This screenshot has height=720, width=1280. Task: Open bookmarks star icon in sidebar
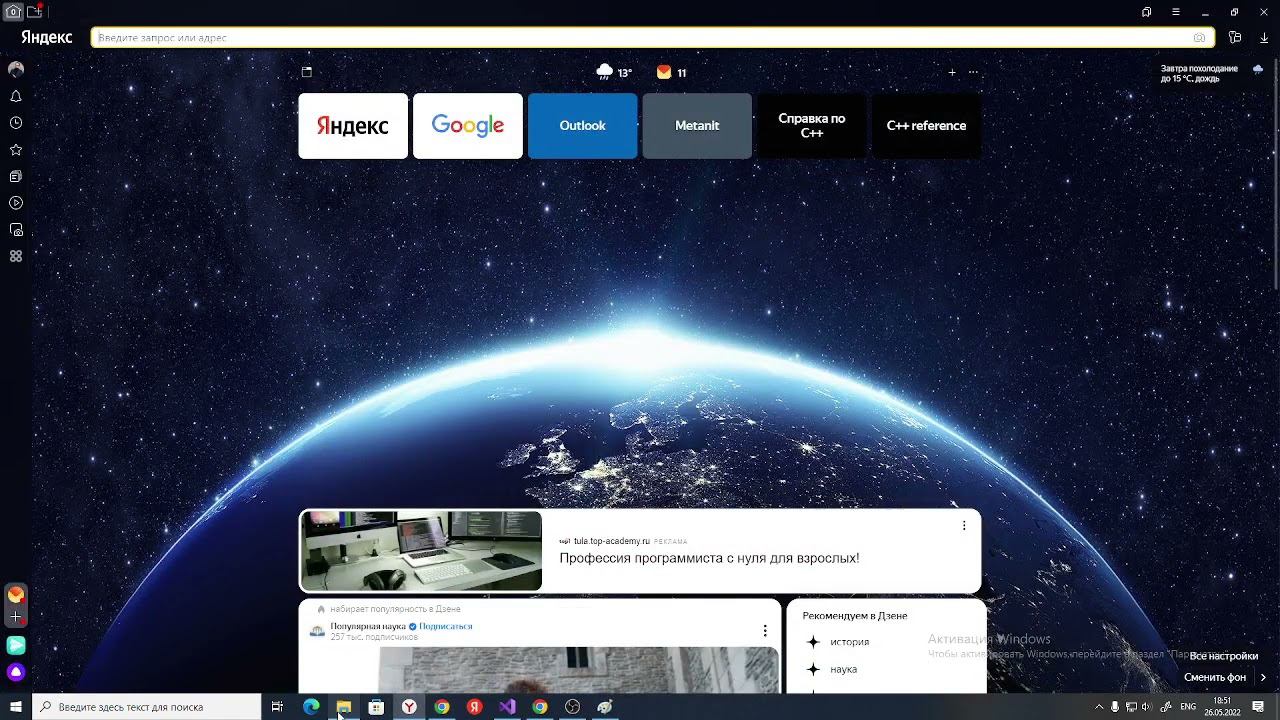coord(16,150)
